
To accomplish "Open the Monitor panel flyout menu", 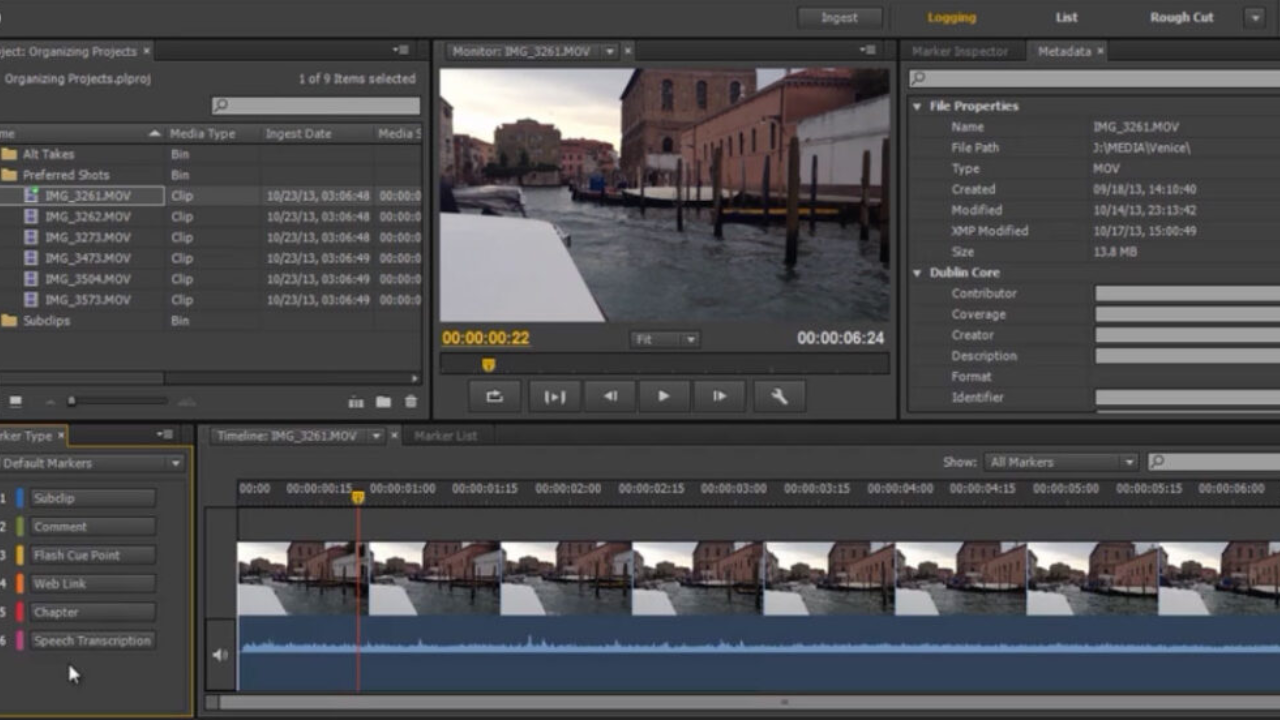I will (867, 50).
